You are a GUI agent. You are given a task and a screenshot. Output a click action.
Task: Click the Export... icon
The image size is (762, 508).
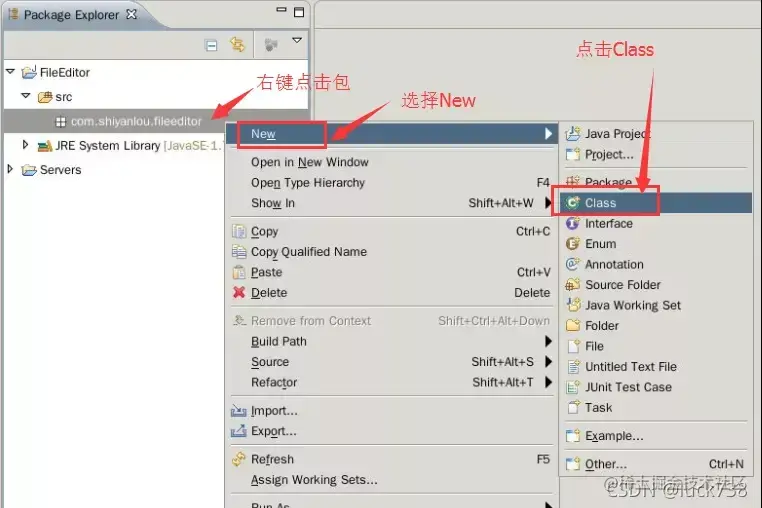(239, 431)
